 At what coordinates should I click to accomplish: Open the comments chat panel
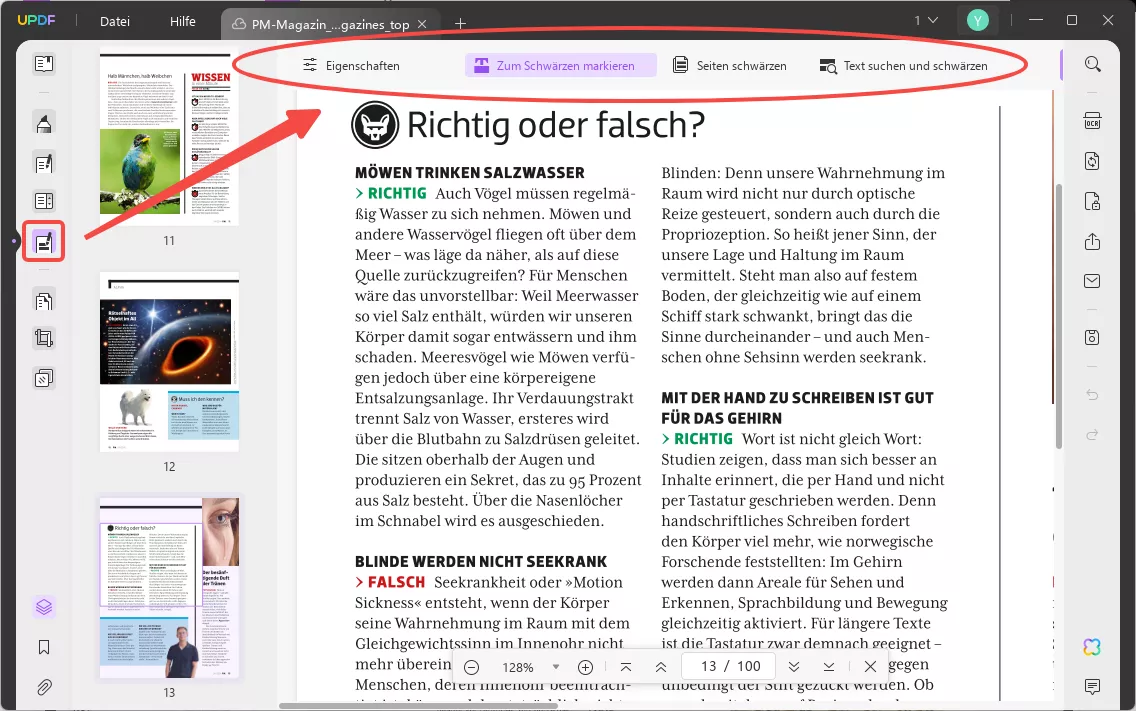[x=1093, y=686]
